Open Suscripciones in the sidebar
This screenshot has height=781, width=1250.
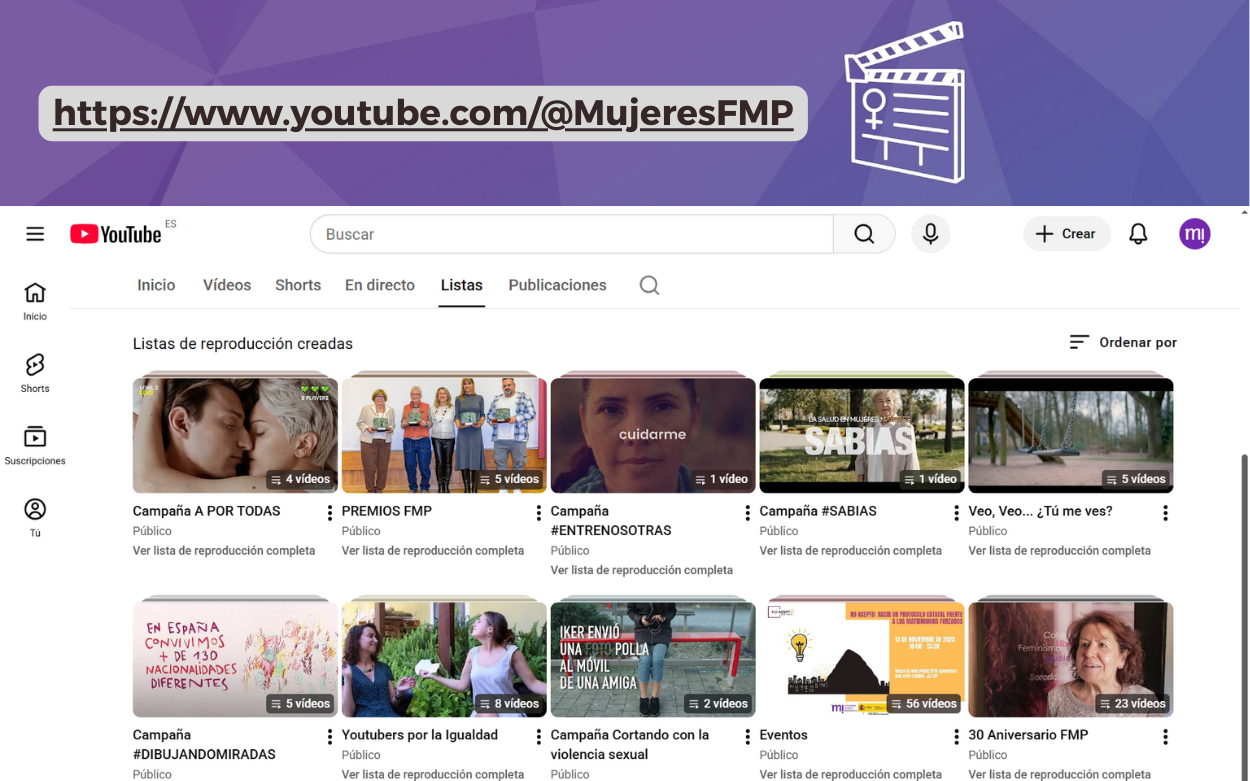pos(35,445)
